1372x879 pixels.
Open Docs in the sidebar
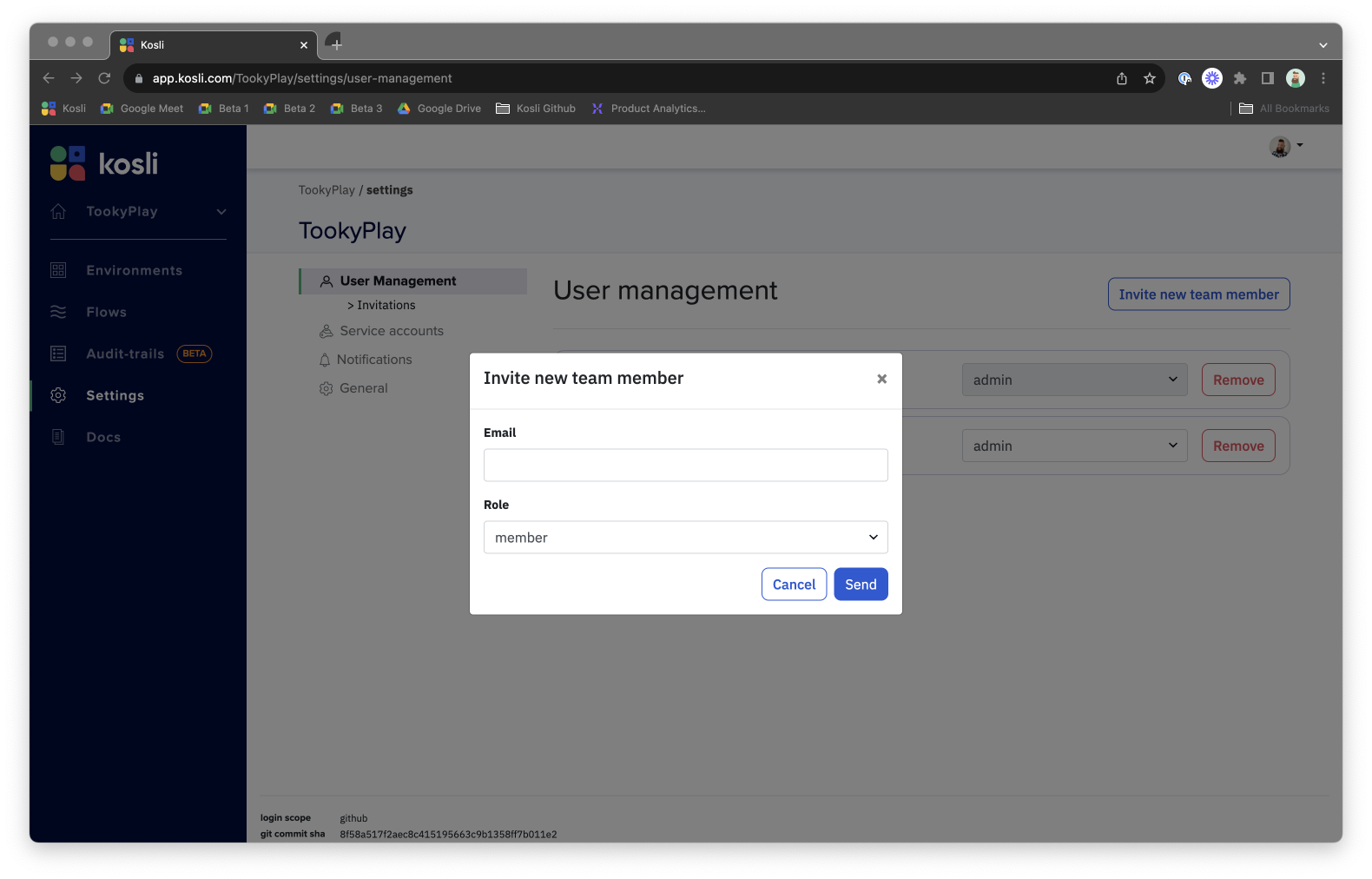click(103, 437)
